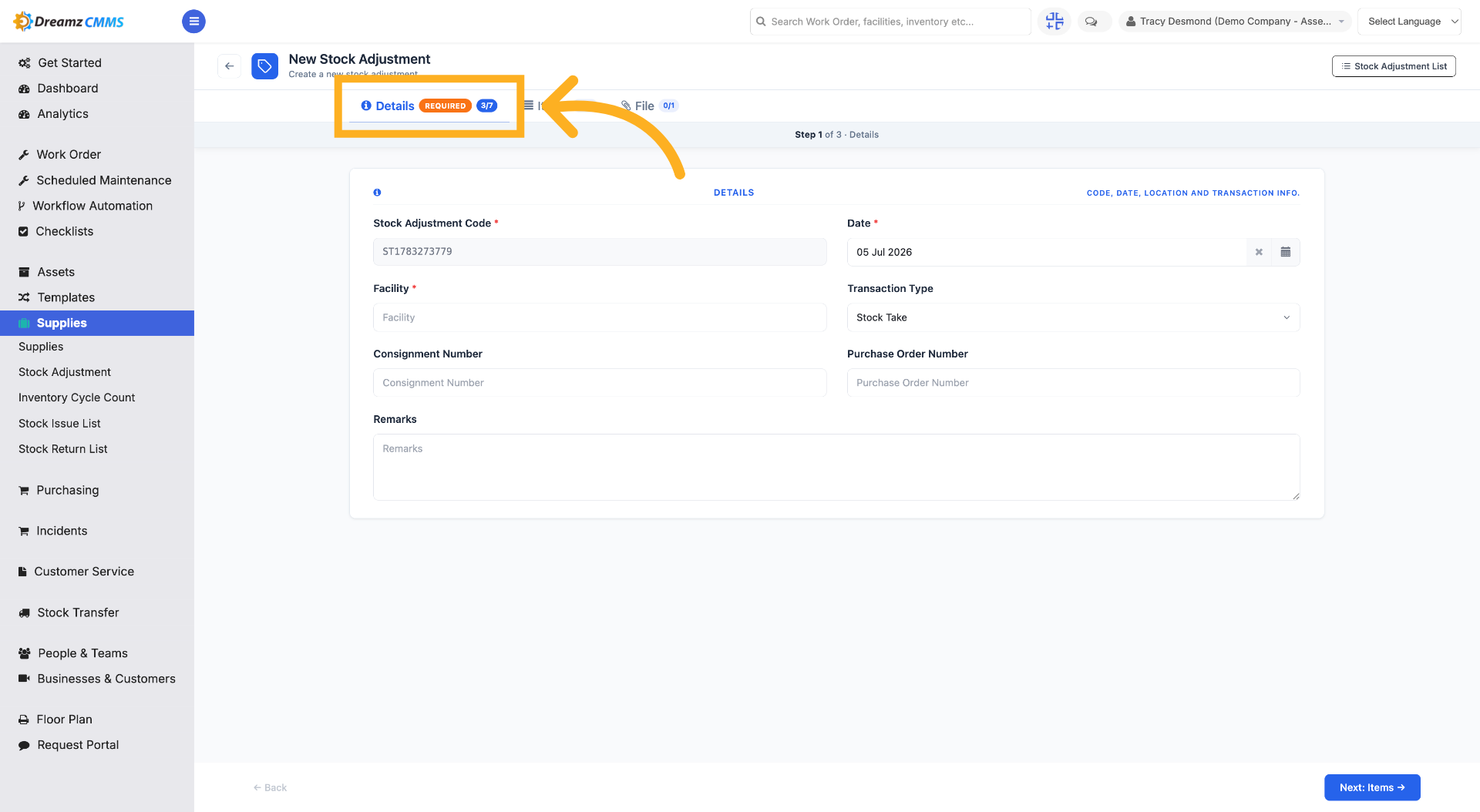
Task: Open the Transaction Type dropdown
Action: click(1073, 317)
